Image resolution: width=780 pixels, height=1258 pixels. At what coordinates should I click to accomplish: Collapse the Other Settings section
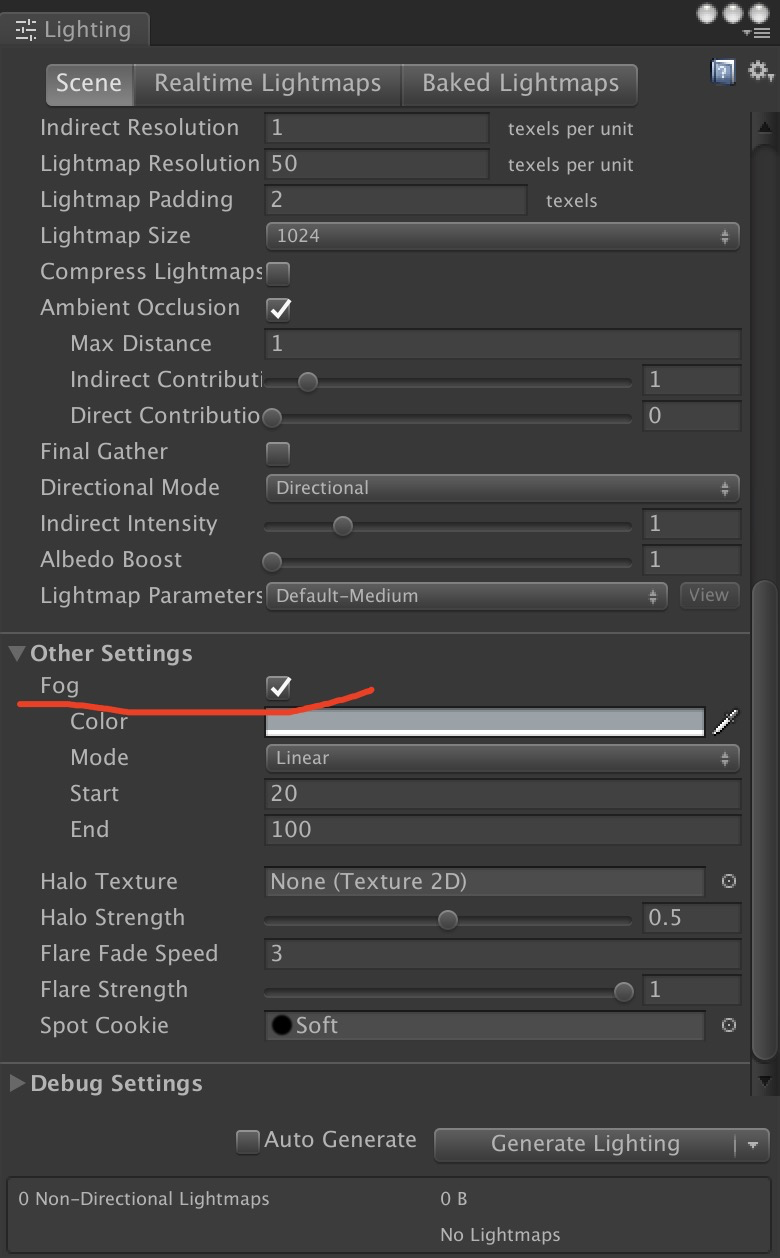pyautogui.click(x=16, y=653)
